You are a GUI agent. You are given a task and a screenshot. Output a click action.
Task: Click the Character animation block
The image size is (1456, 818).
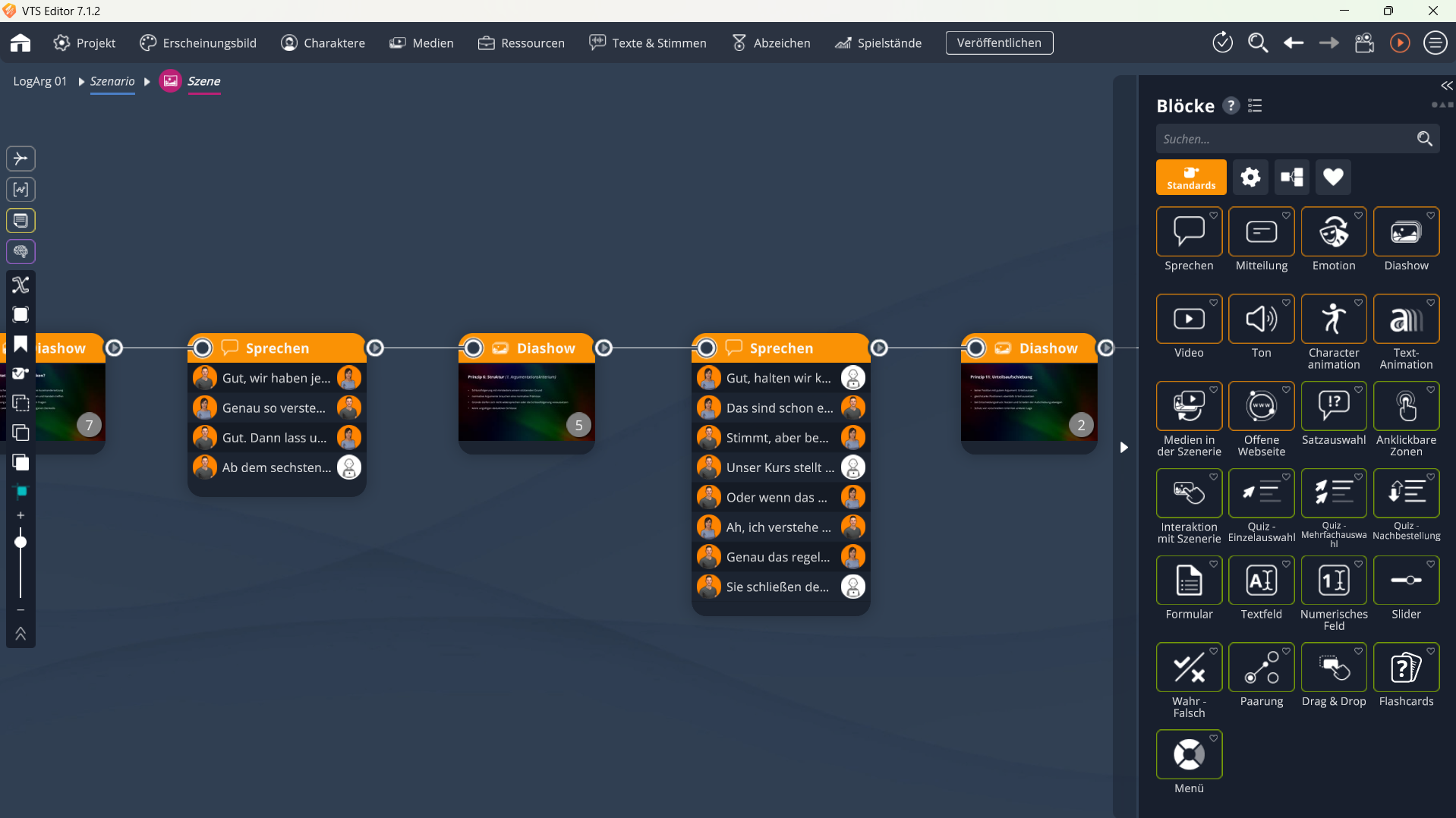pyautogui.click(x=1333, y=320)
